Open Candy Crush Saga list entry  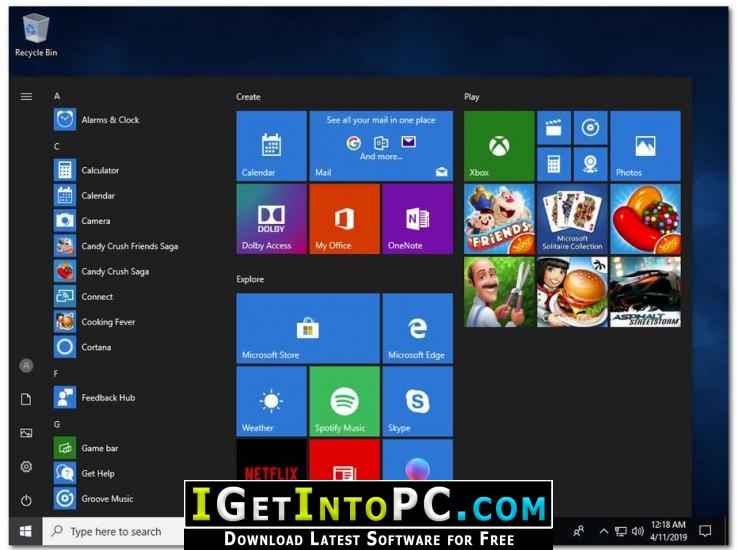(x=134, y=271)
